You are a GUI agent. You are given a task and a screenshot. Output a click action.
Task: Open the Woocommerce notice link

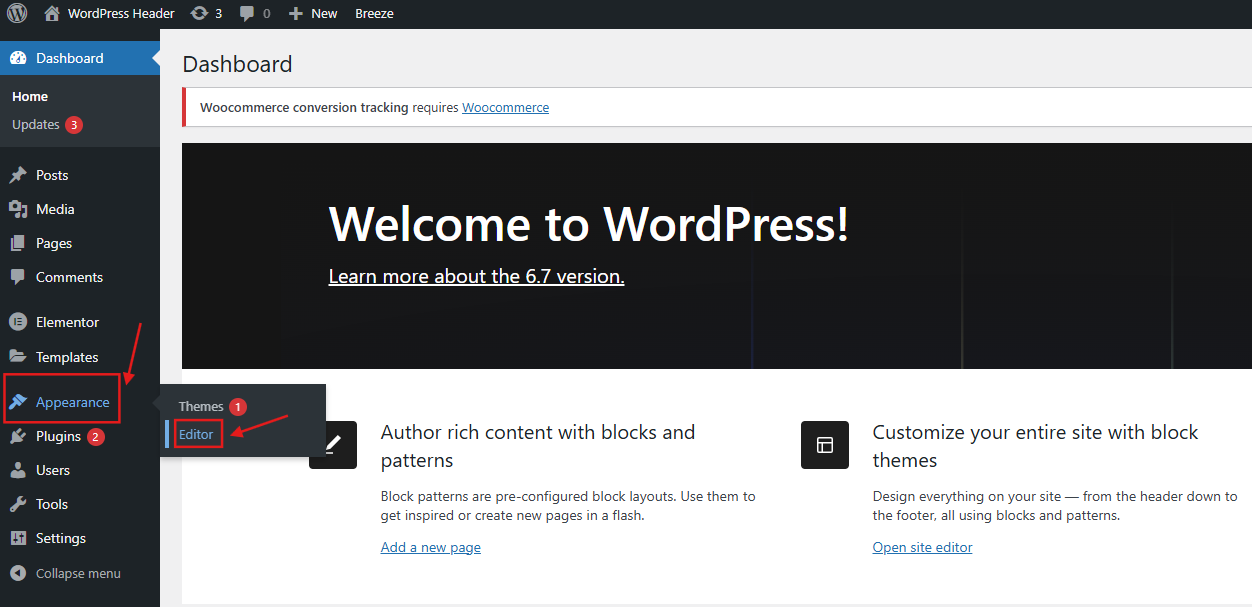pos(505,107)
